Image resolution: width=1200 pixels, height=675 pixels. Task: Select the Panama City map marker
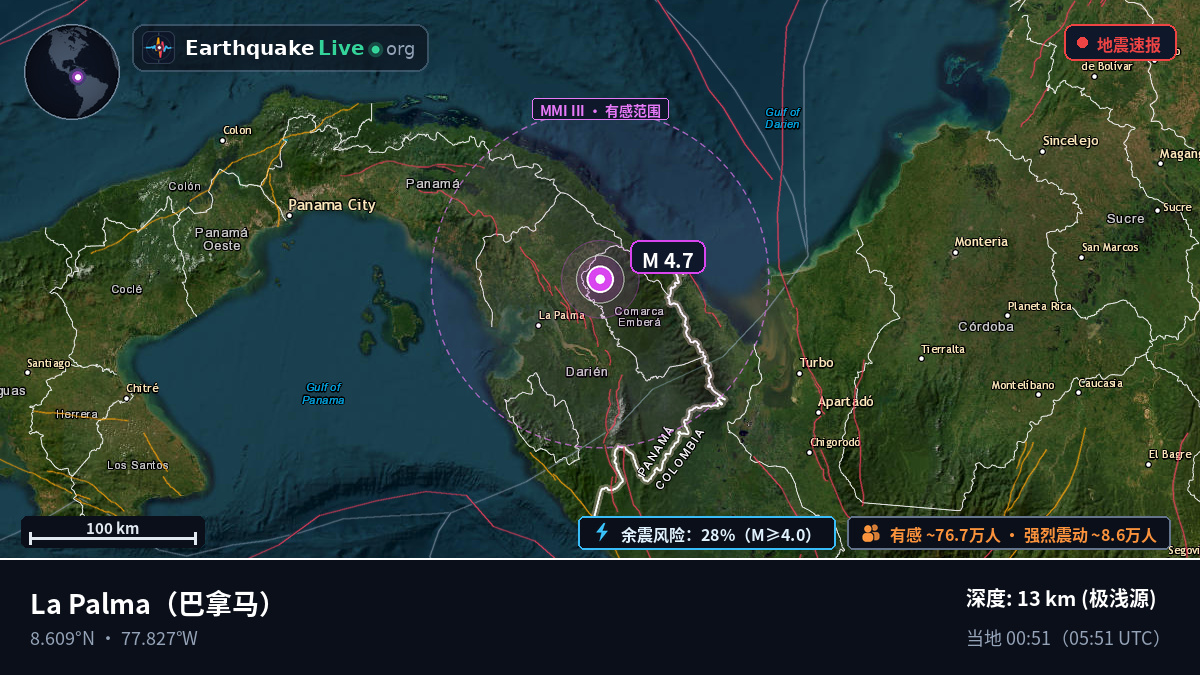click(x=290, y=215)
